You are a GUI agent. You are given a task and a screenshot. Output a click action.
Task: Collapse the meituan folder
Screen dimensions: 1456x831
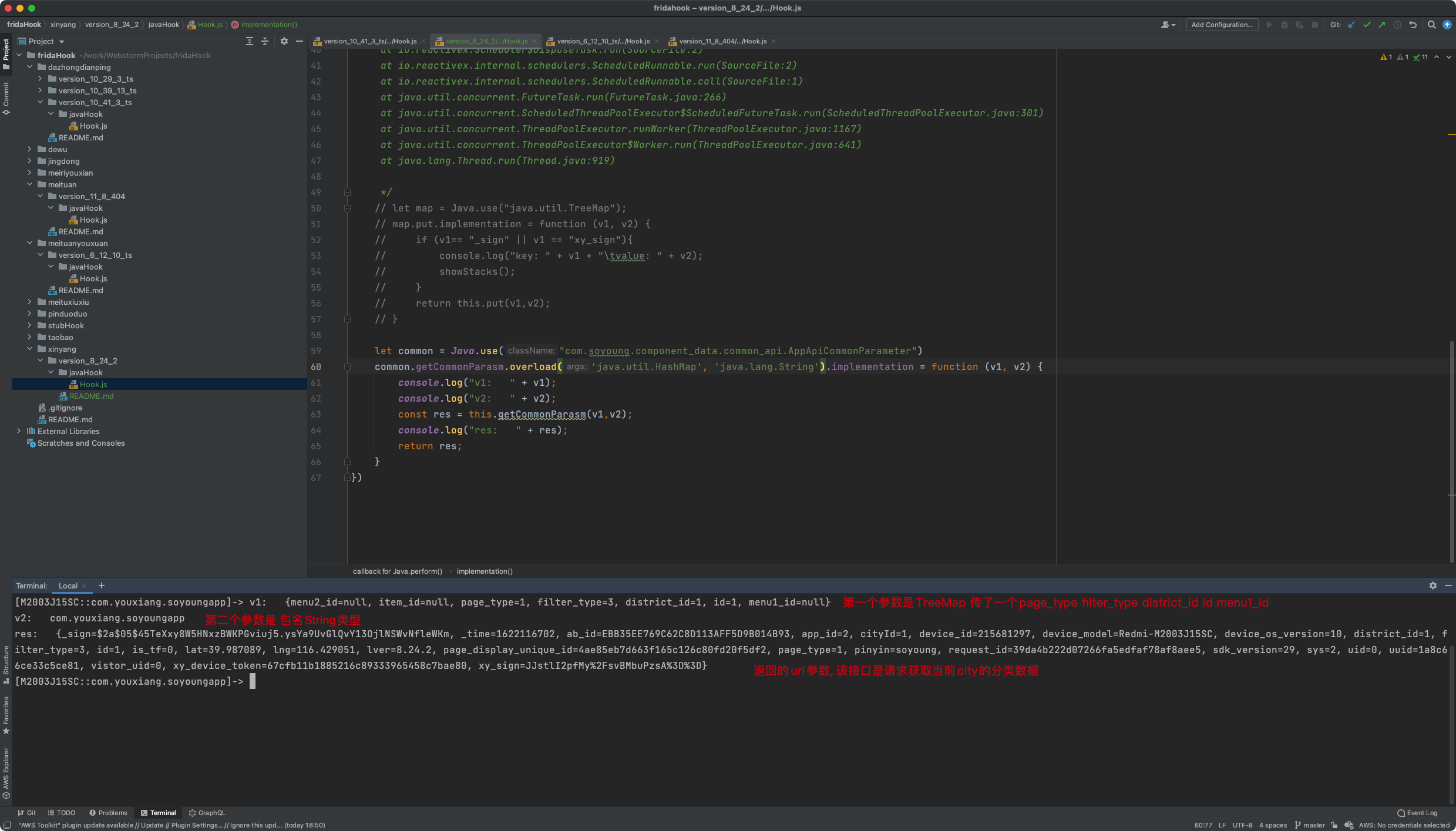click(x=30, y=184)
